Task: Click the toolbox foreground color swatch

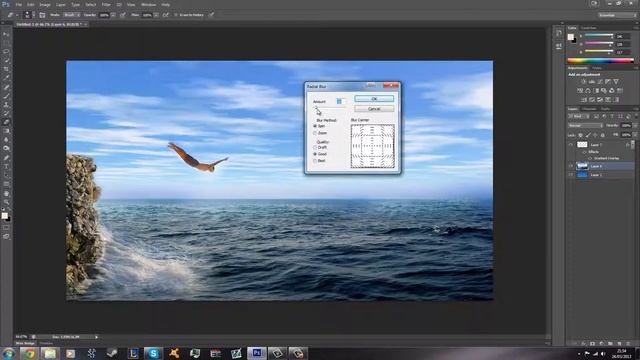Action: (4, 216)
